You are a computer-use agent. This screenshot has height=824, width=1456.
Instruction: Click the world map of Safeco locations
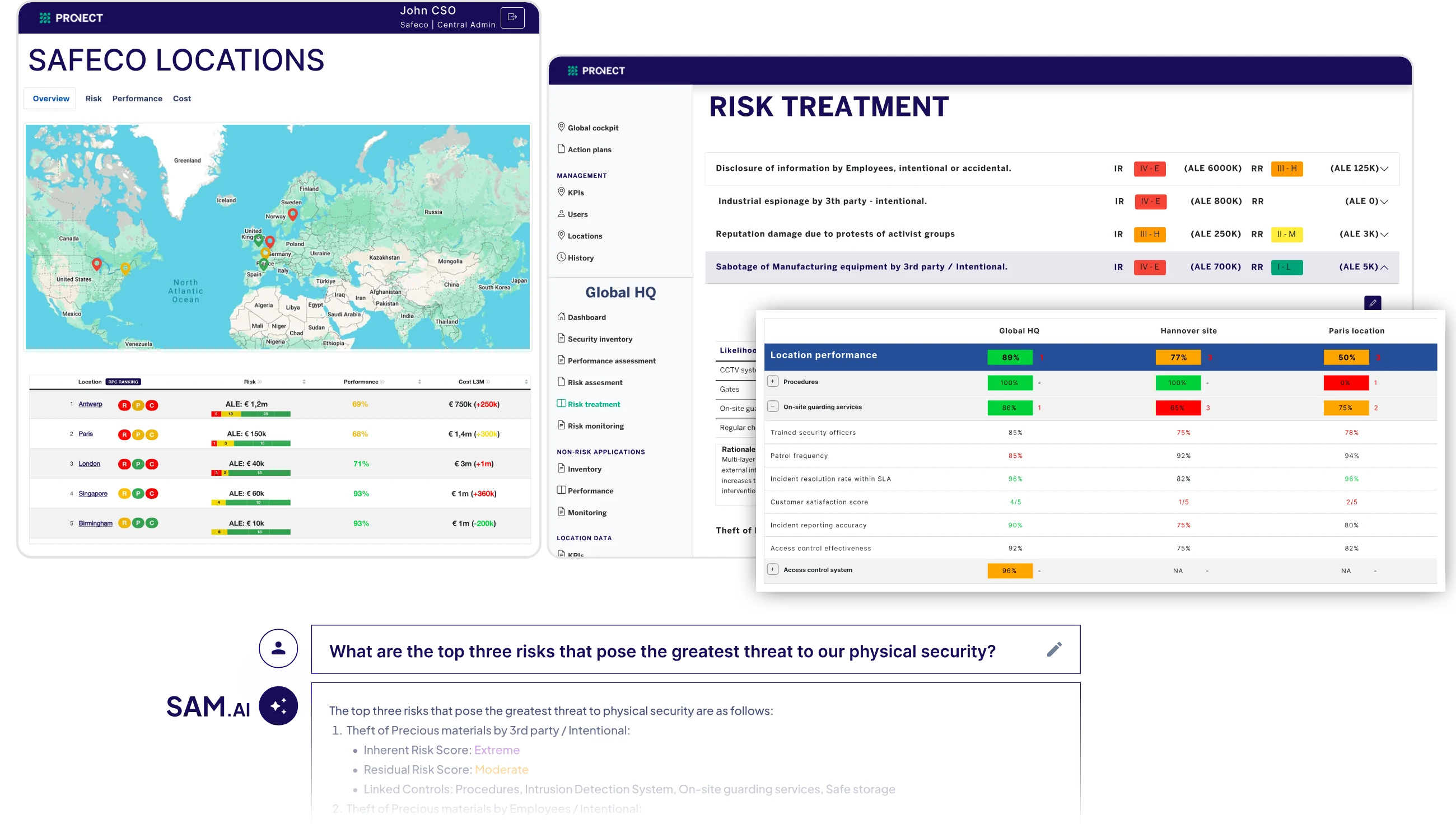click(x=277, y=237)
